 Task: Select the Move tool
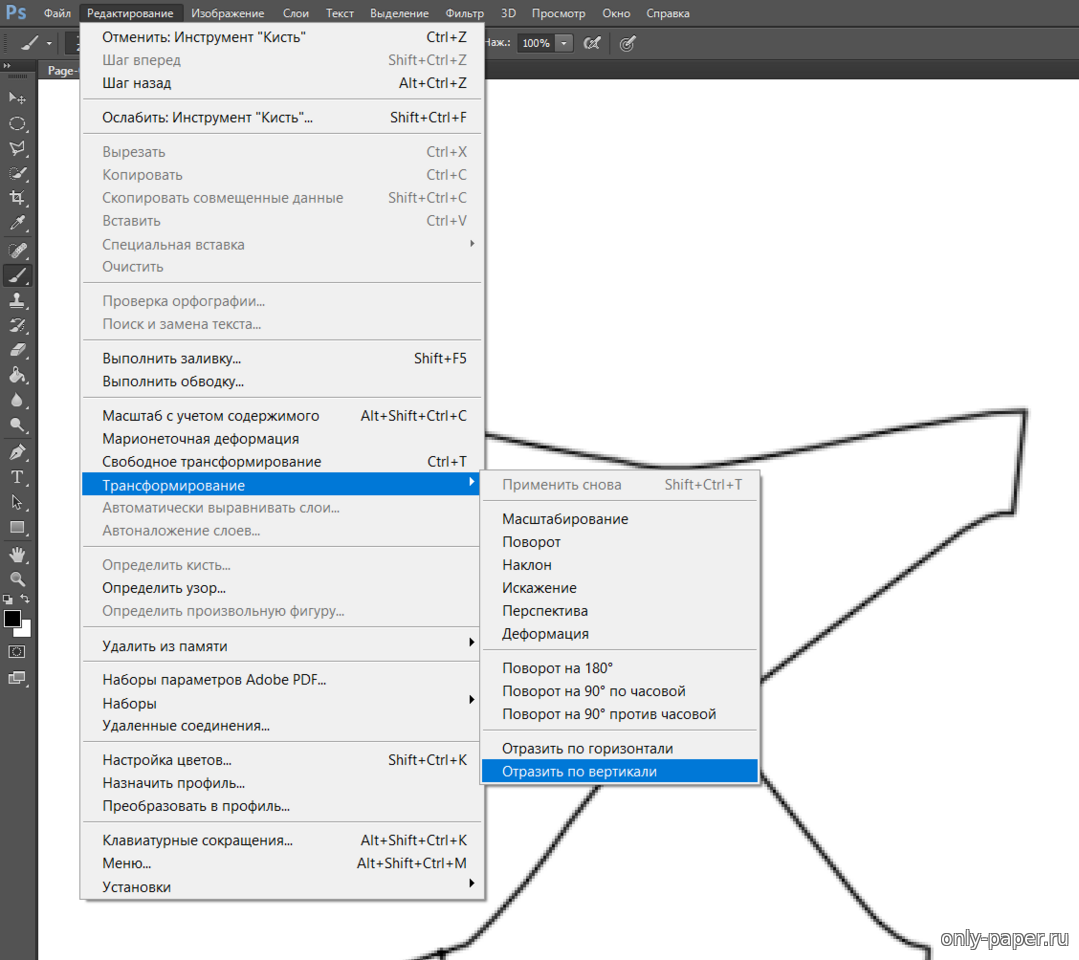(18, 98)
